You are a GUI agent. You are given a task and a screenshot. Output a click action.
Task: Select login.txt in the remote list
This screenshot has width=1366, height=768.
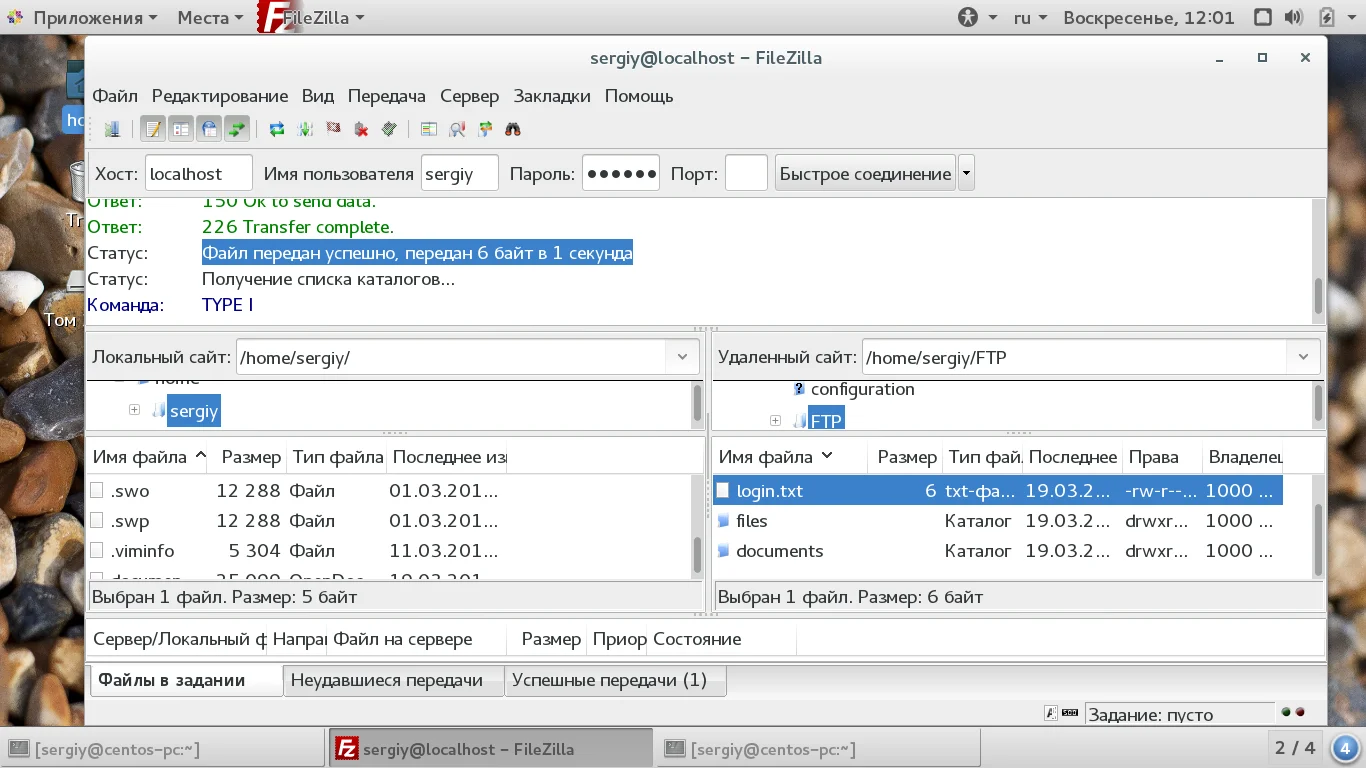(x=998, y=491)
